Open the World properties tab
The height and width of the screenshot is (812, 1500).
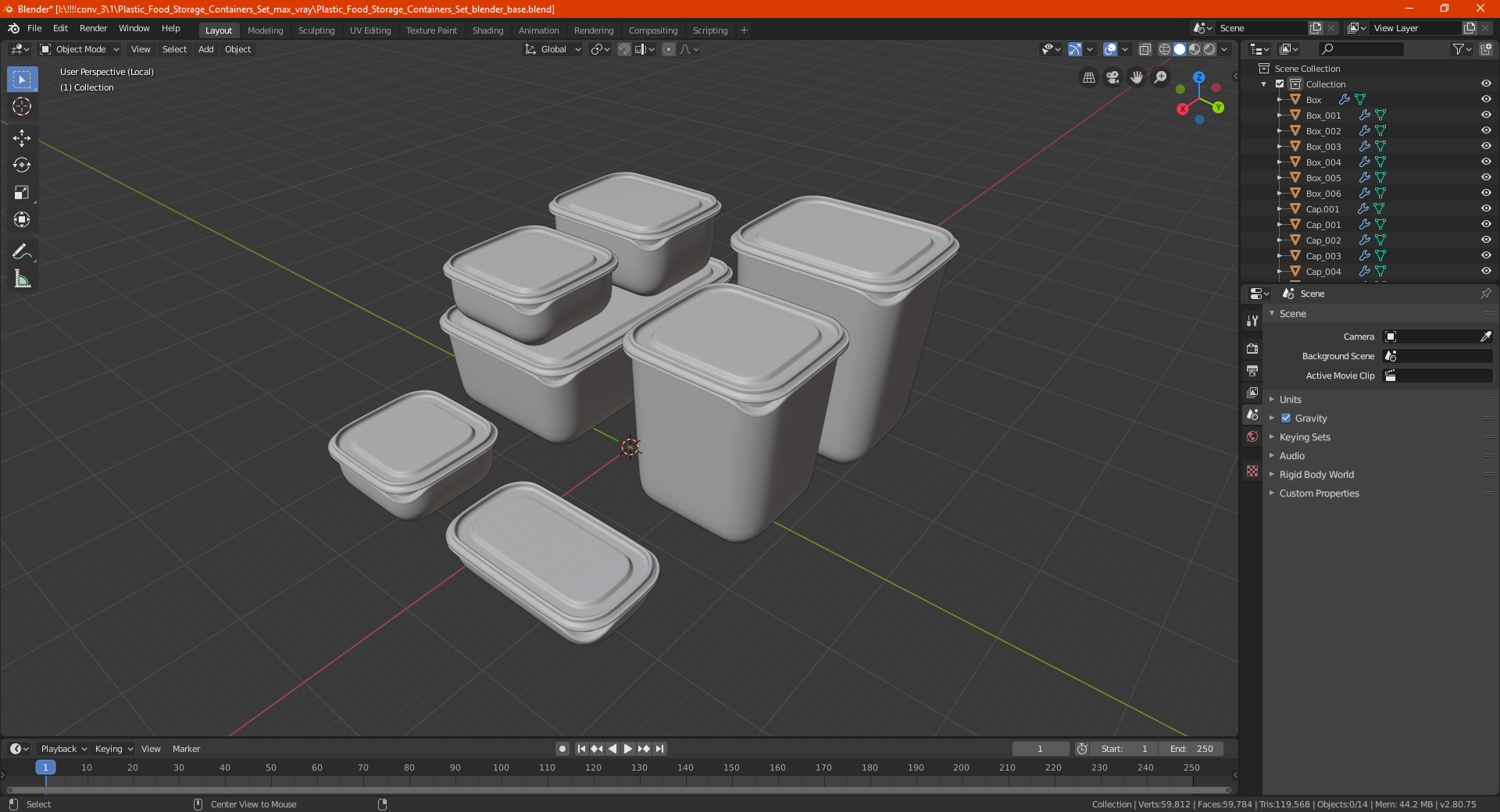click(x=1252, y=436)
